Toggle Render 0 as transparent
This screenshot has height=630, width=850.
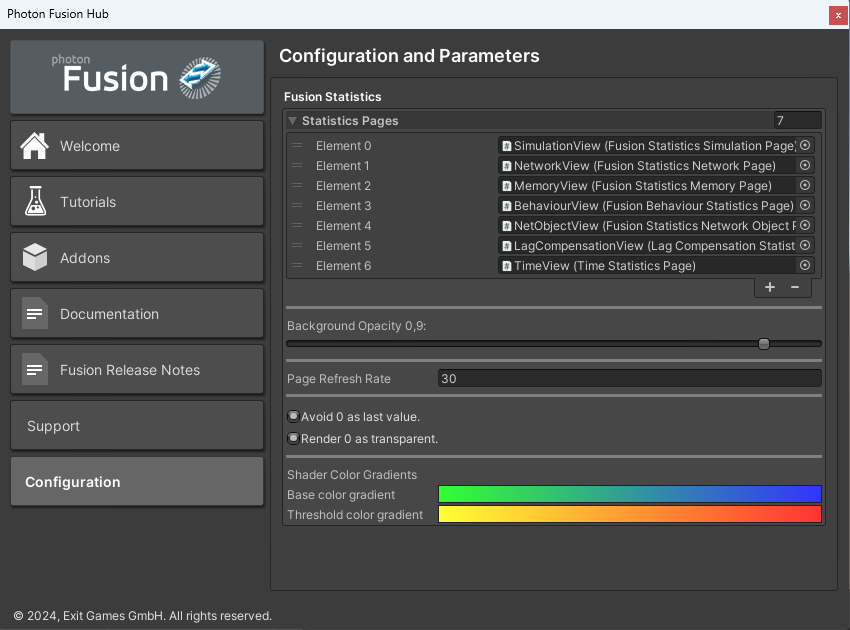[x=293, y=438]
